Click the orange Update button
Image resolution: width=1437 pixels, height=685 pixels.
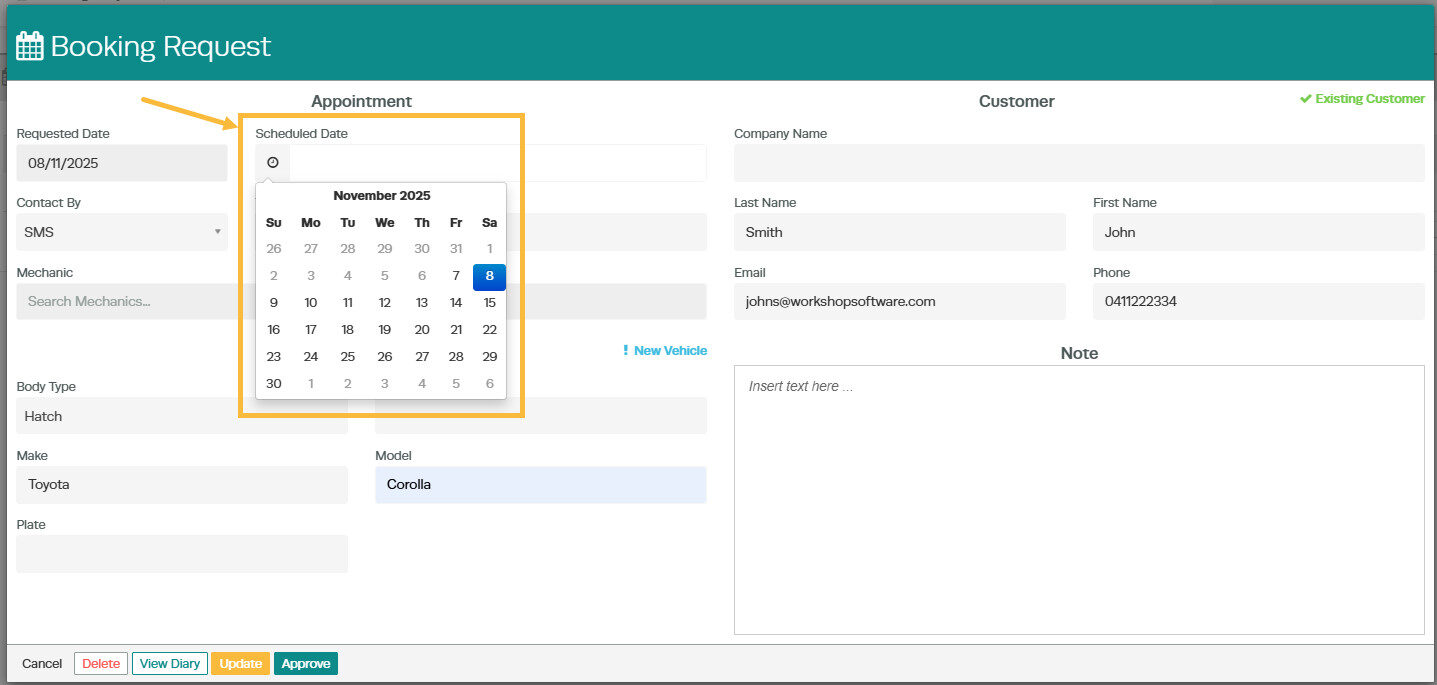(x=240, y=664)
